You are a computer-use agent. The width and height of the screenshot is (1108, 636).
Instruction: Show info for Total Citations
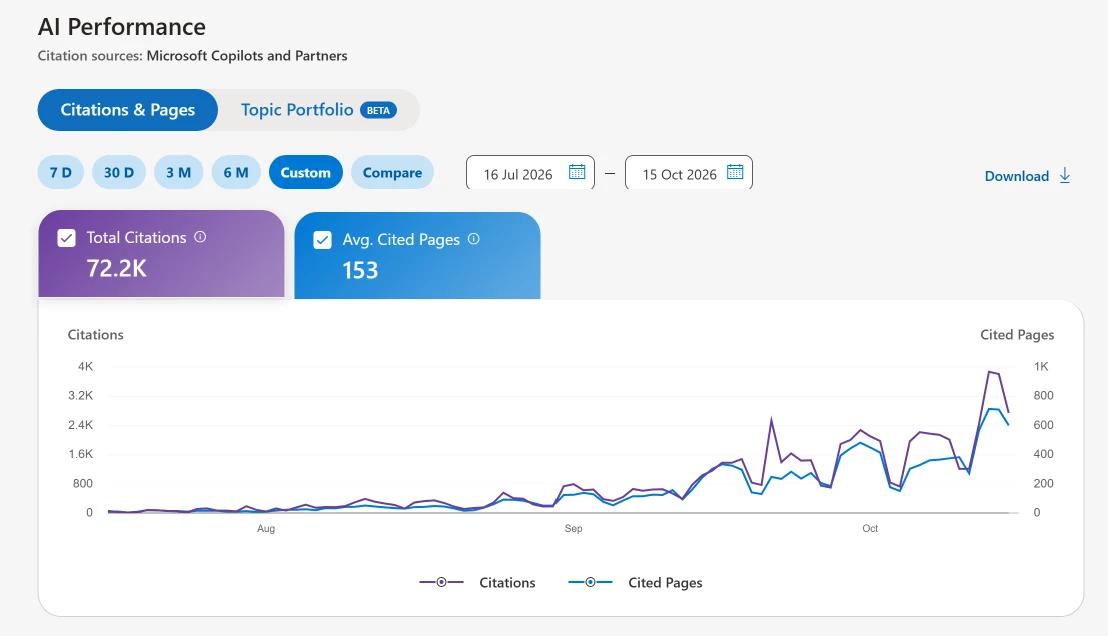200,237
